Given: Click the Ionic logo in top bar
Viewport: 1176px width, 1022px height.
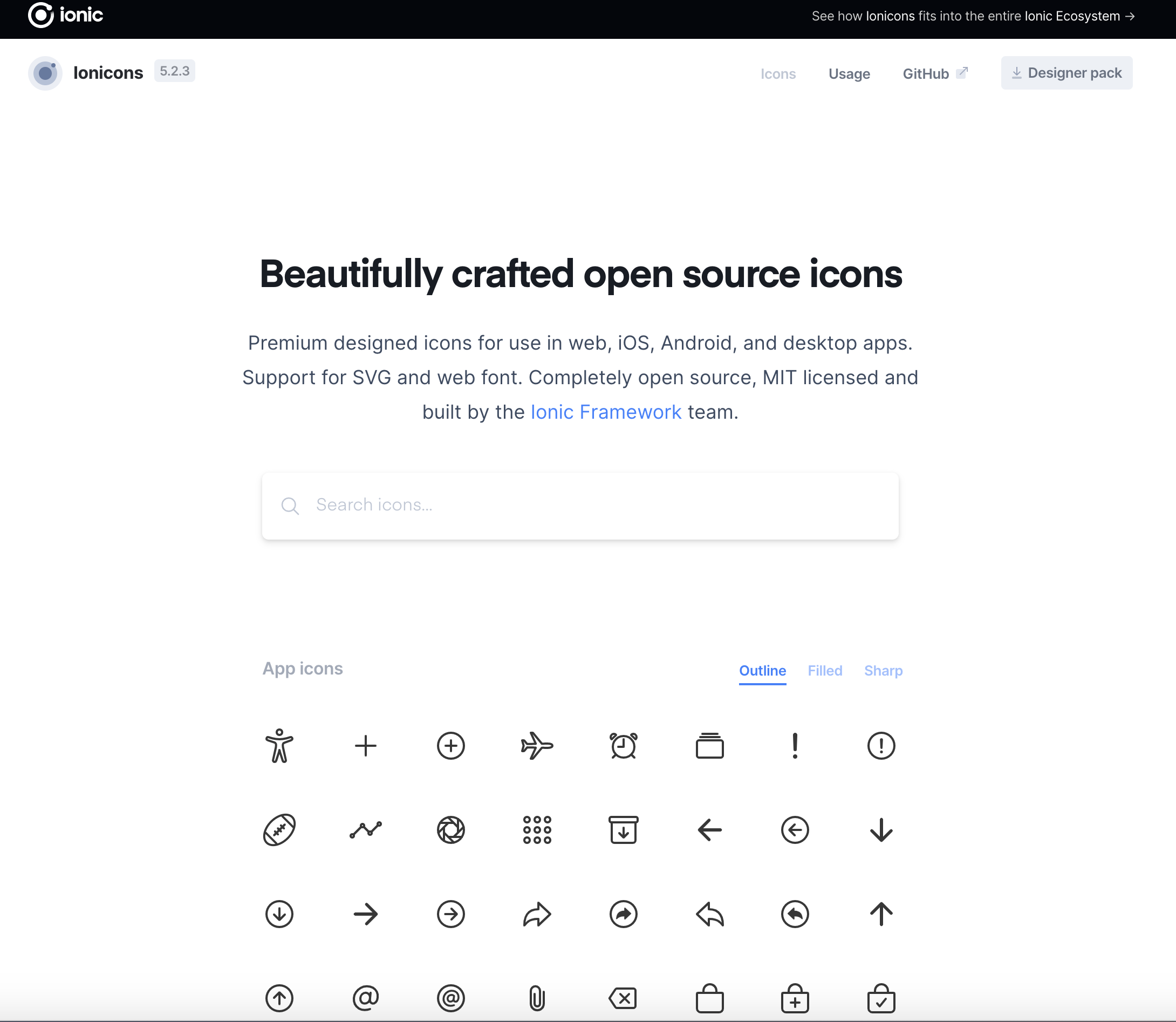Looking at the screenshot, I should (66, 15).
